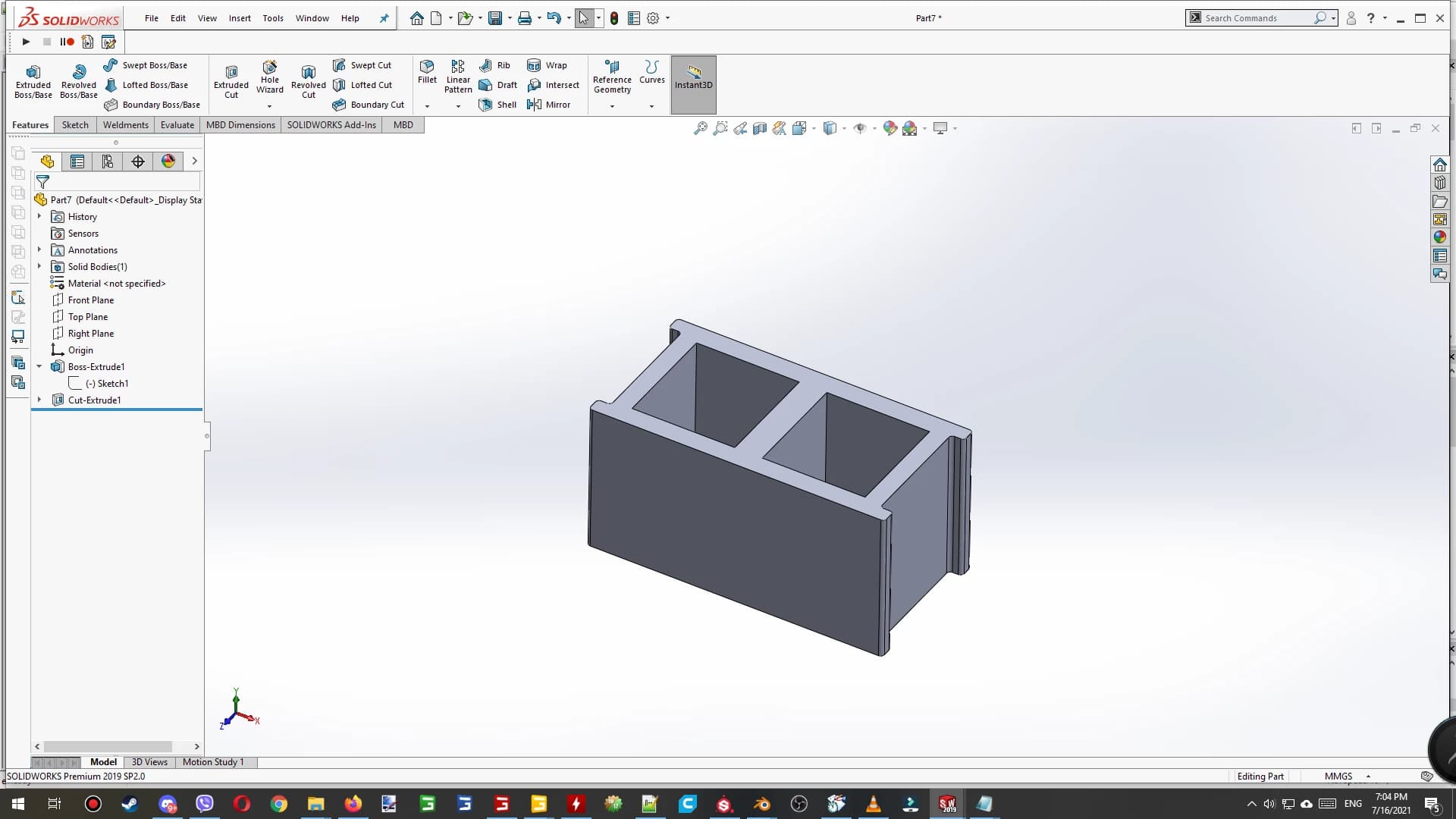The height and width of the screenshot is (819, 1456).
Task: Select the Intersect tool
Action: [553, 85]
